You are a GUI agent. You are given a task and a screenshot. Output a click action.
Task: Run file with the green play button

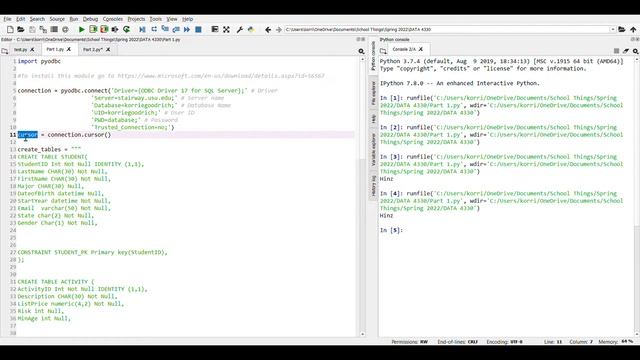(82, 29)
